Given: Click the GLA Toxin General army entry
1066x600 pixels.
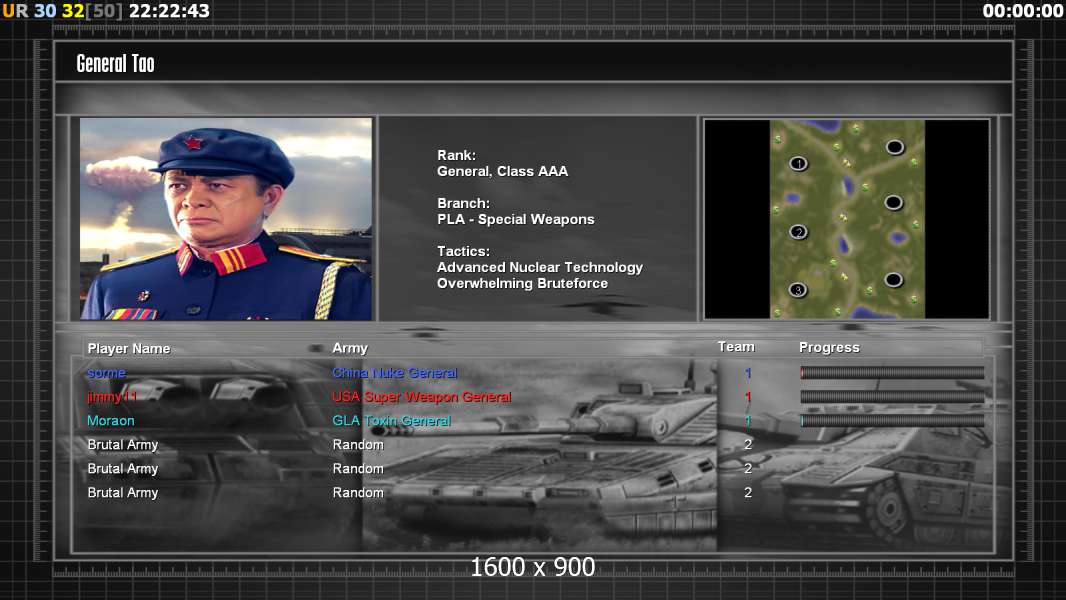Looking at the screenshot, I should coord(391,421).
